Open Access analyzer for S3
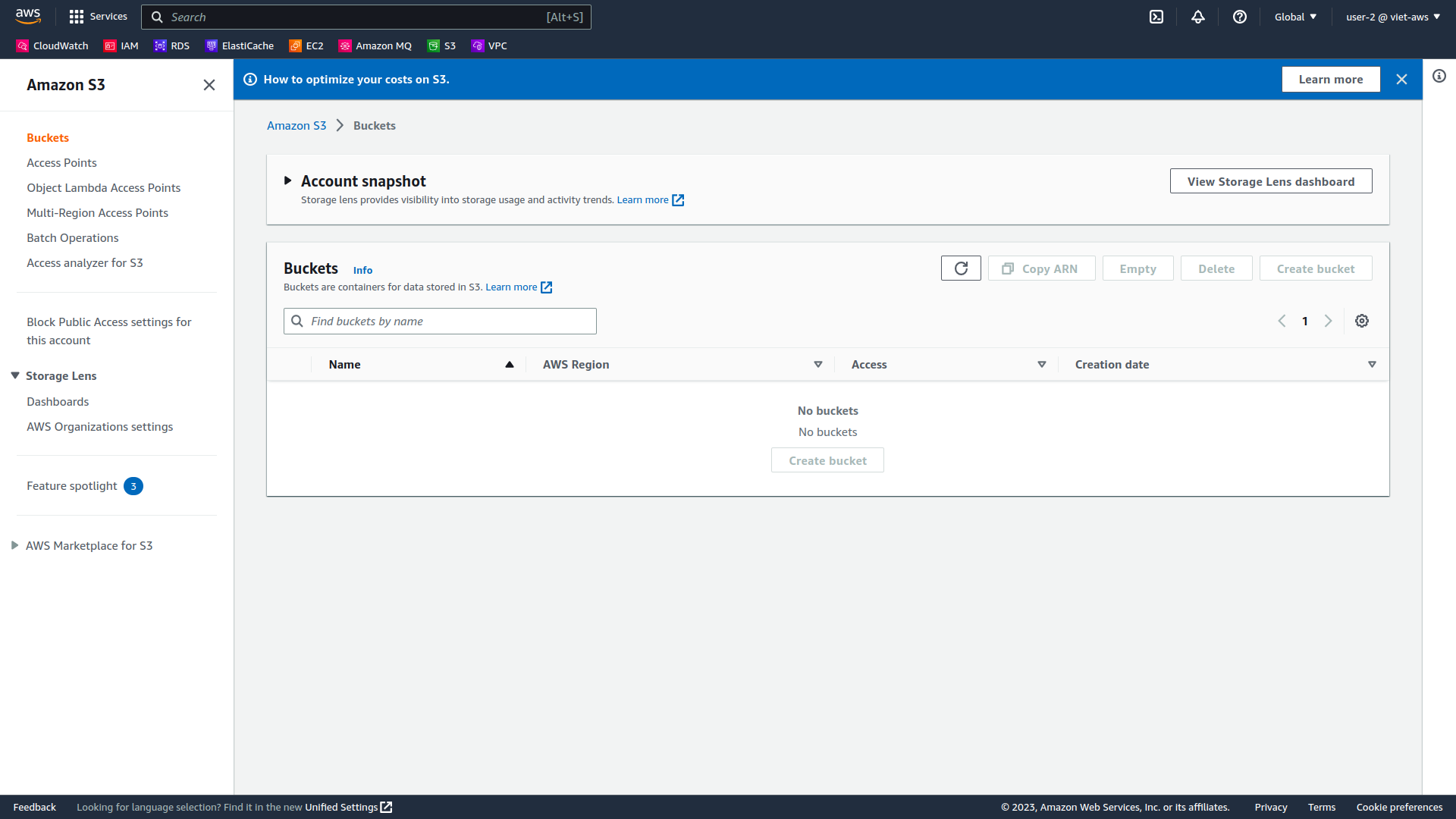The height and width of the screenshot is (819, 1456). coord(84,263)
